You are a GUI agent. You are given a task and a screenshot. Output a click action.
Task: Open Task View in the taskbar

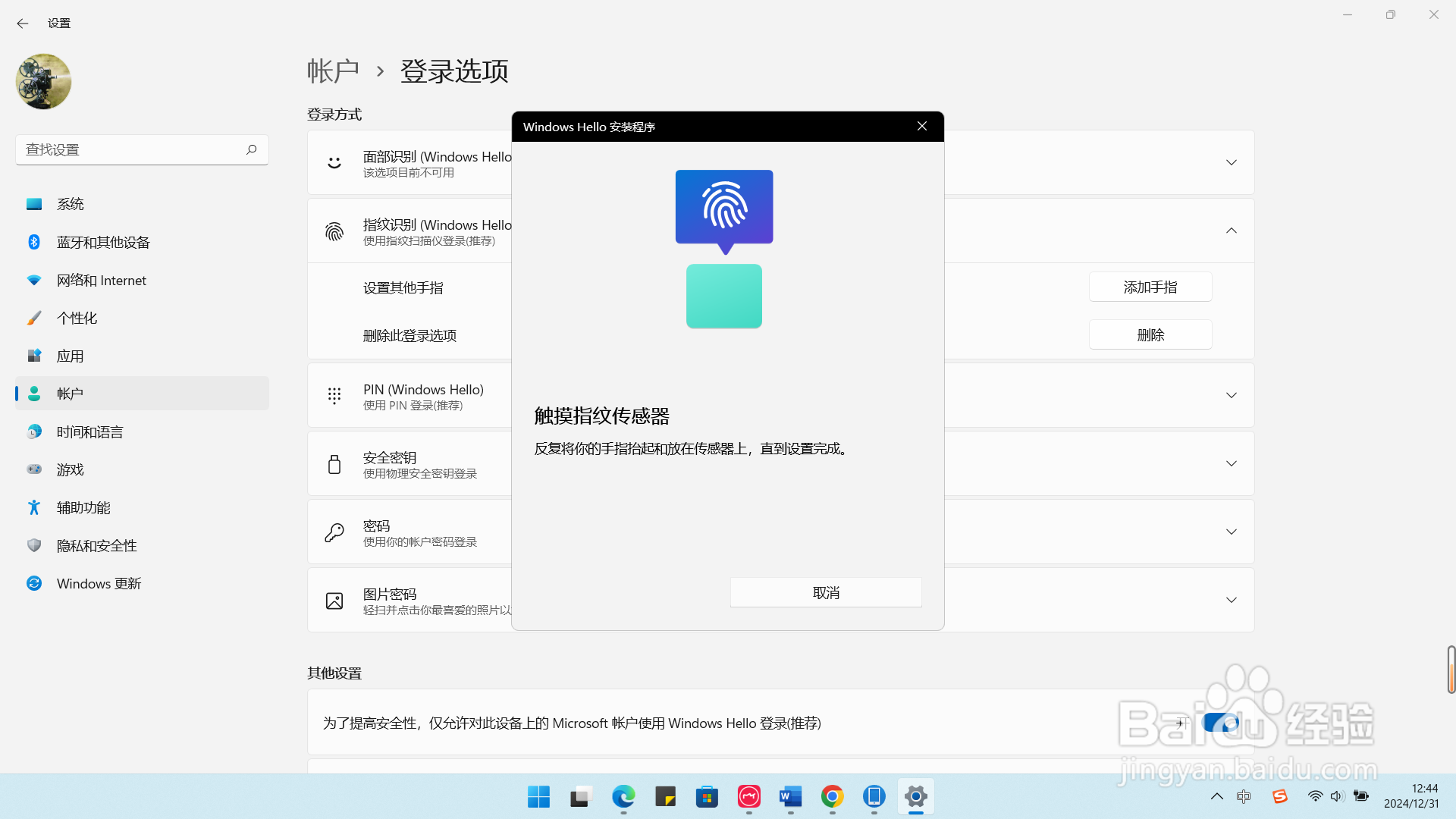click(x=581, y=797)
